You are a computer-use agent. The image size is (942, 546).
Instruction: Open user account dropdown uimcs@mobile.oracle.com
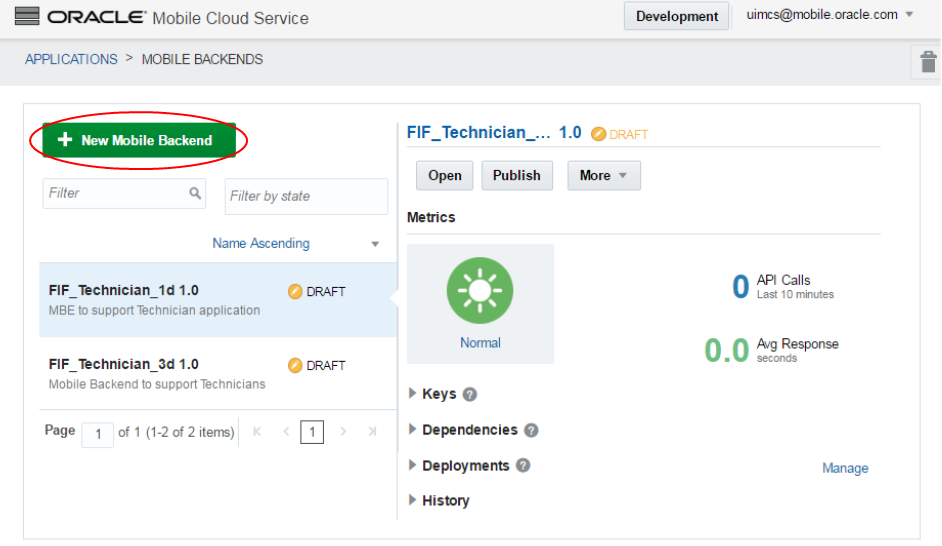[x=830, y=14]
